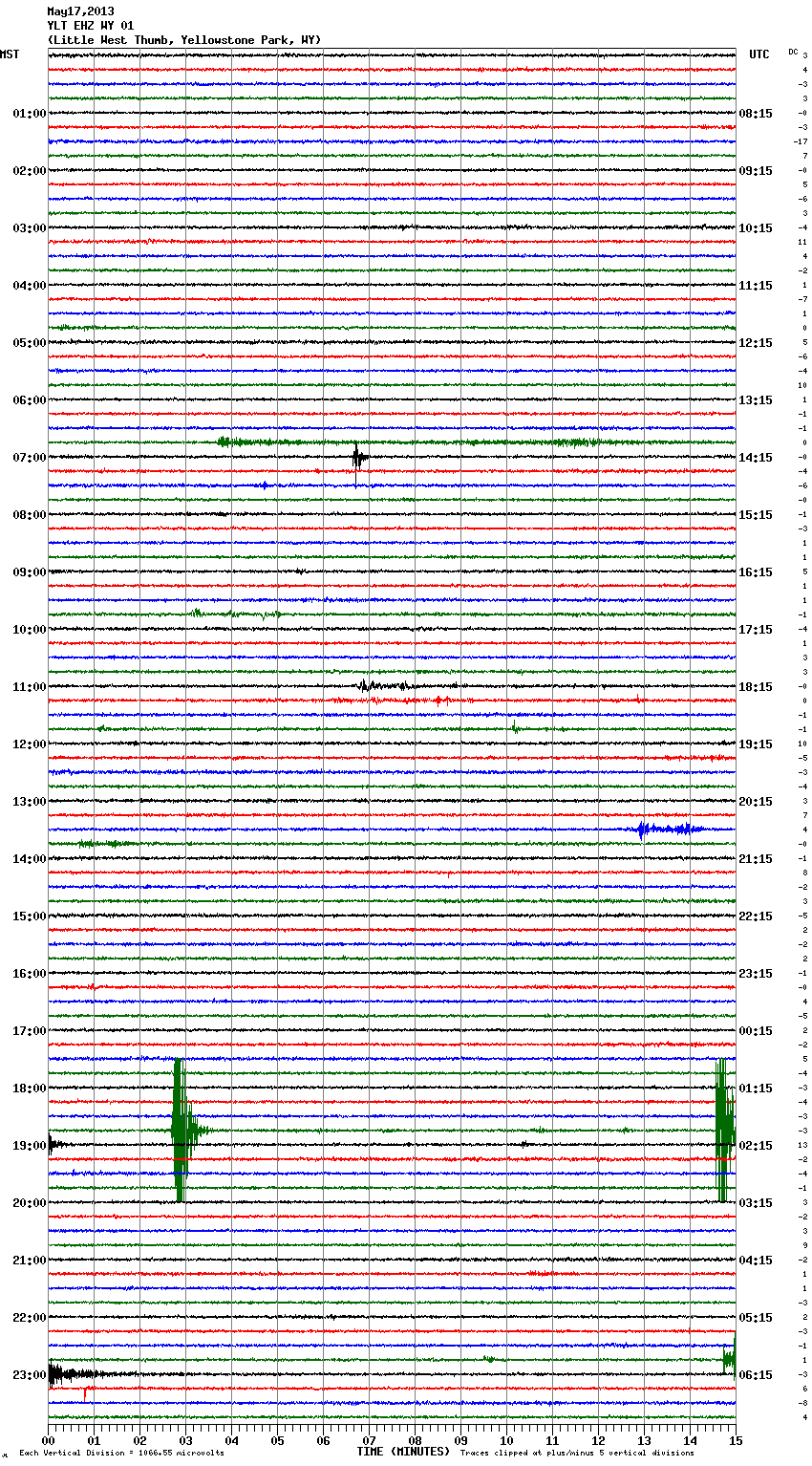
Task: Select the '23:00' MST row label
Action: (30, 1375)
